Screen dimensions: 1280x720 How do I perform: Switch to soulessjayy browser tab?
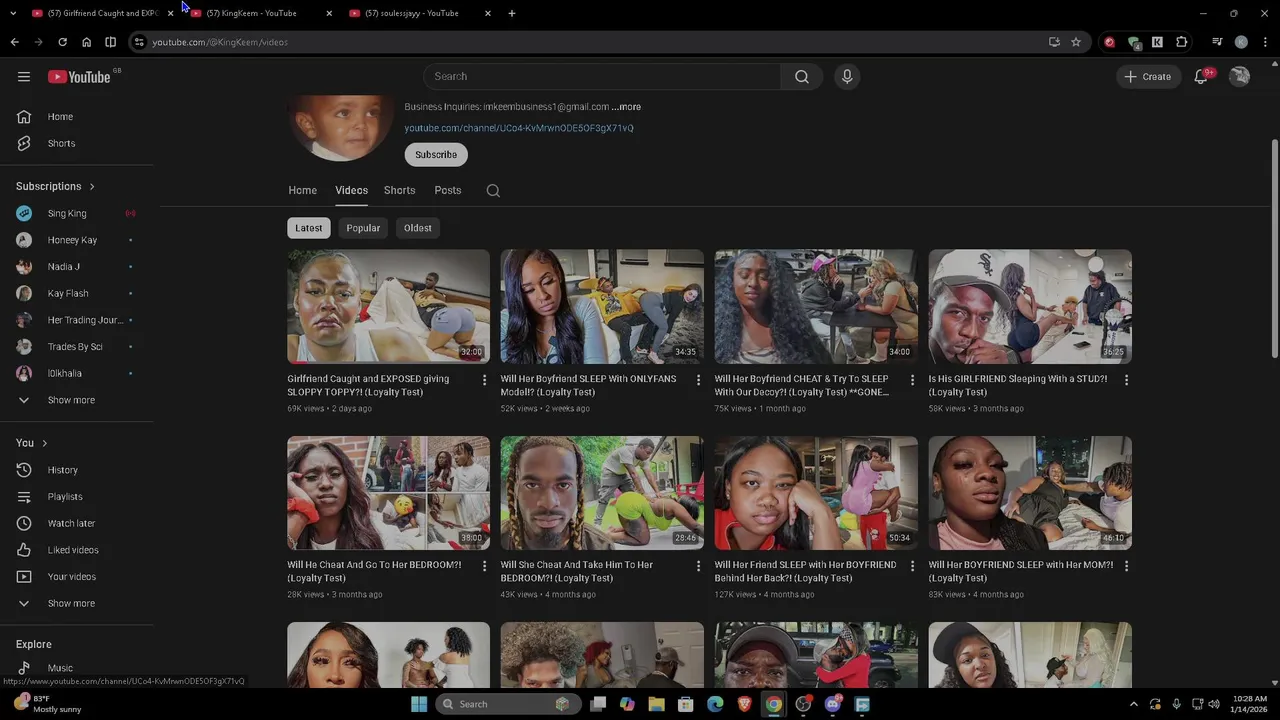pos(412,13)
